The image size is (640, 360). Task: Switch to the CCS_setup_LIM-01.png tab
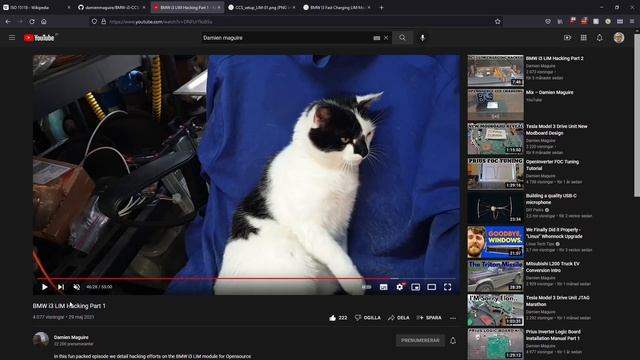tap(260, 7)
